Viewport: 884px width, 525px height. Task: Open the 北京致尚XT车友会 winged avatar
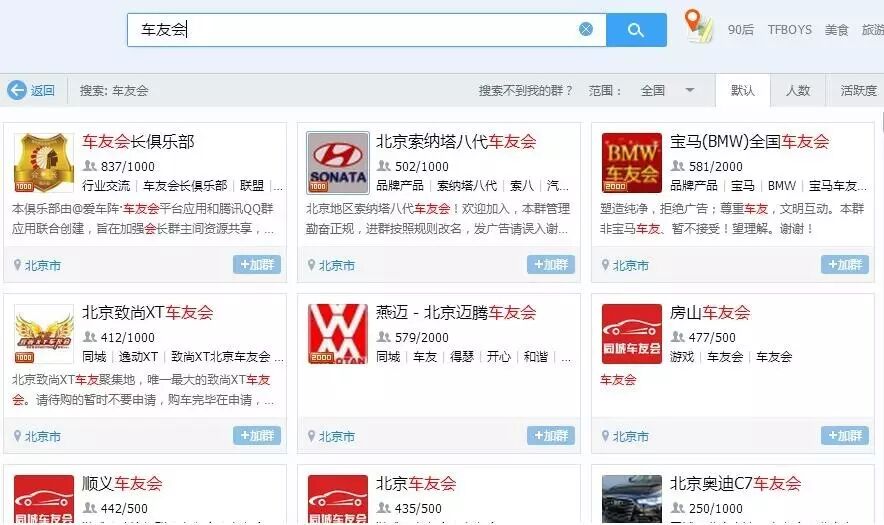(44, 334)
